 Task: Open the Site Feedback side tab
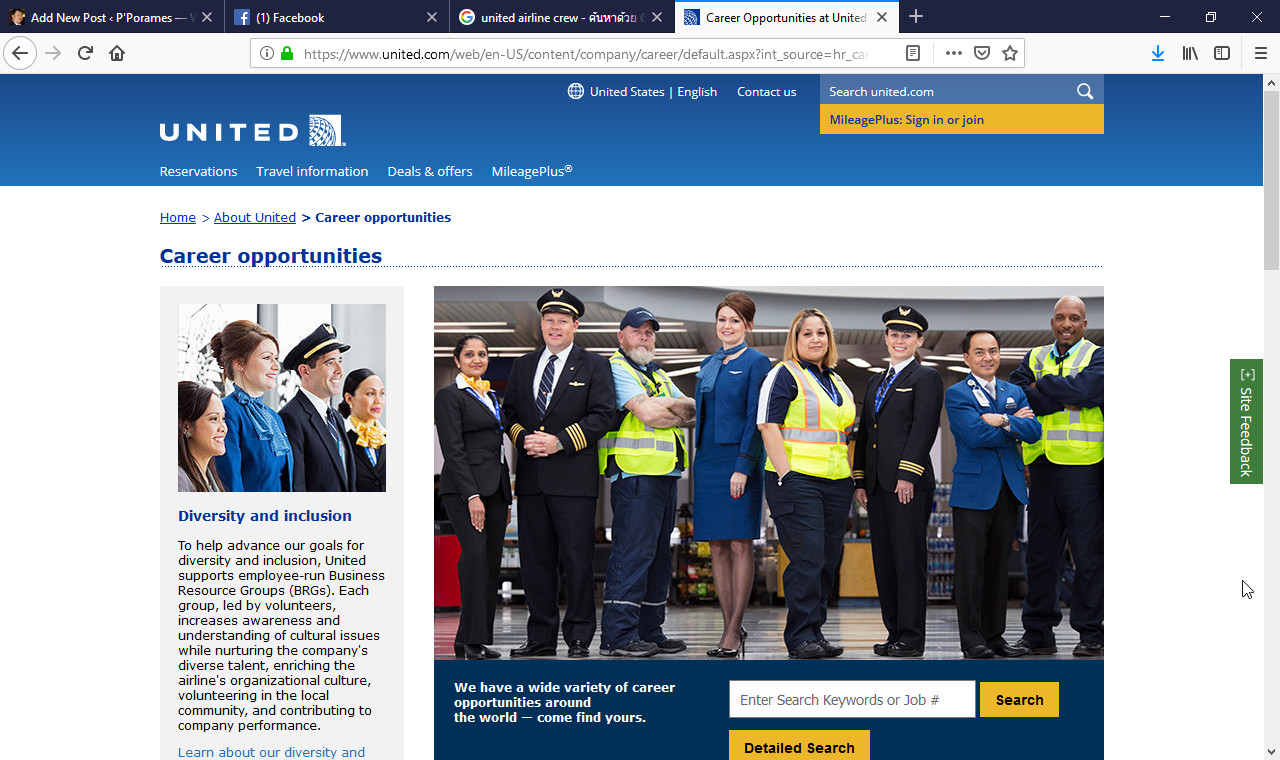point(1246,421)
